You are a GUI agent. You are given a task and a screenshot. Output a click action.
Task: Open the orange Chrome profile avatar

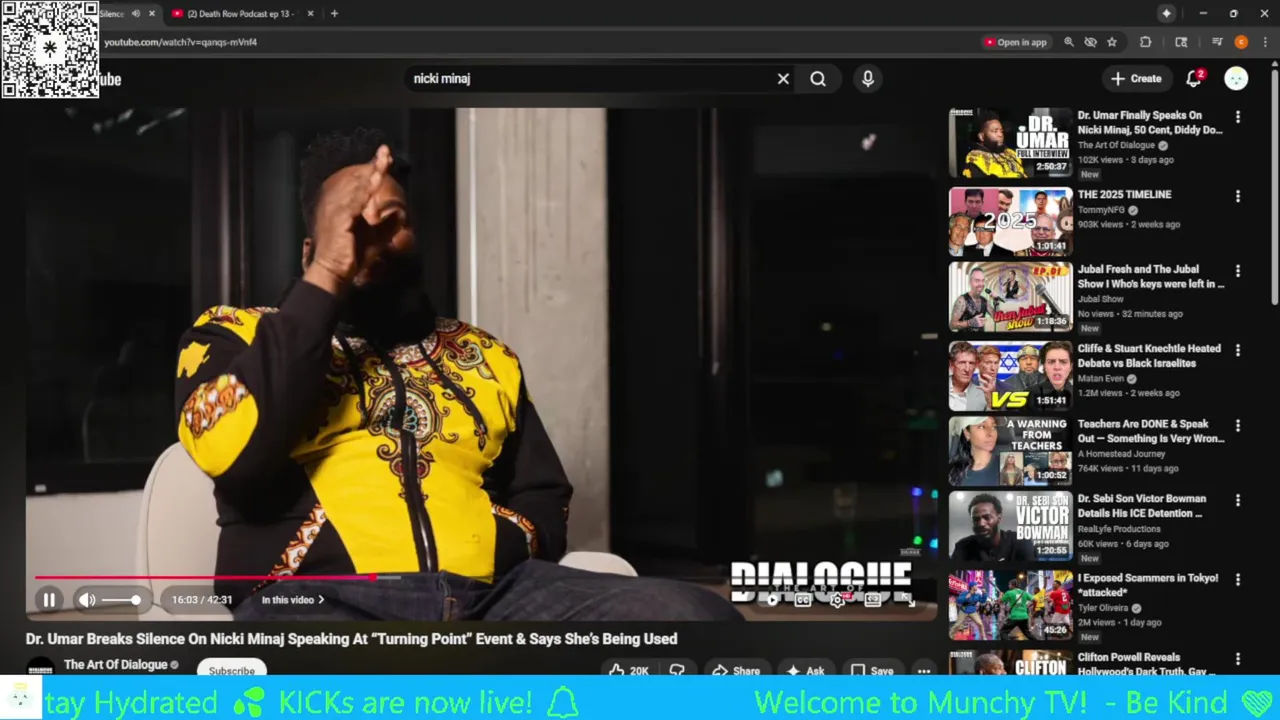point(1241,42)
